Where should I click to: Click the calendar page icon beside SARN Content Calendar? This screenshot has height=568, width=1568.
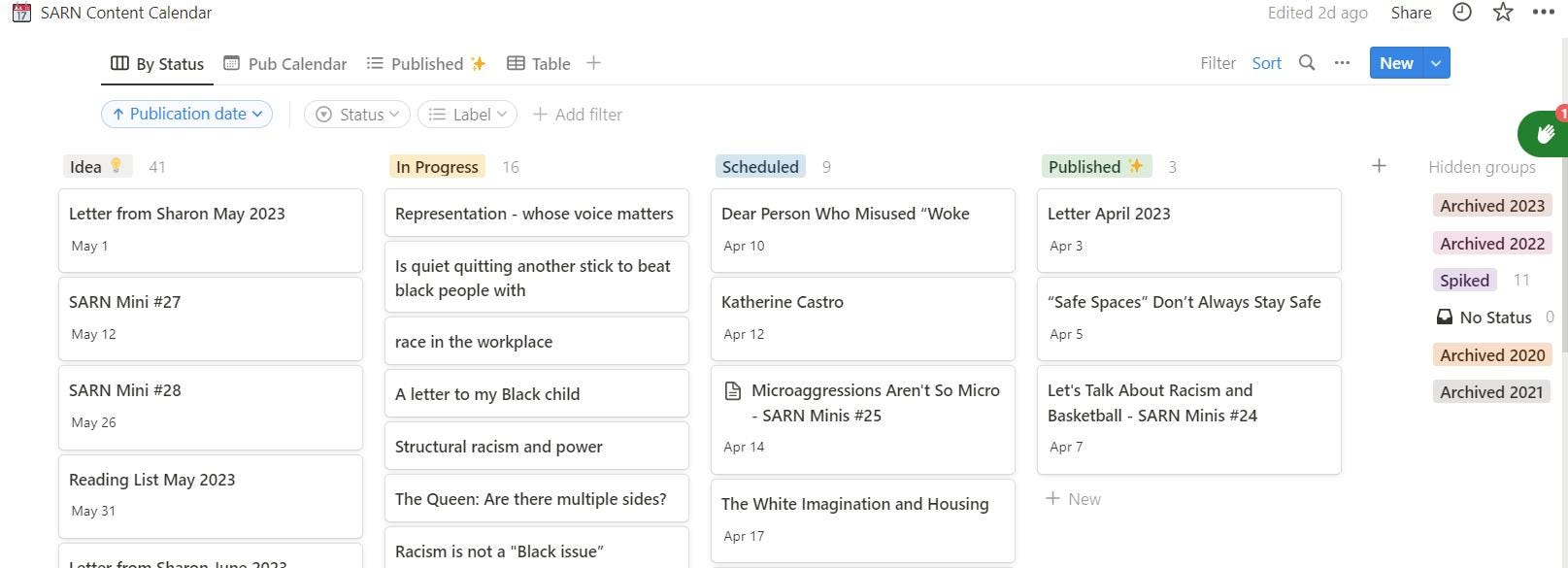(21, 13)
